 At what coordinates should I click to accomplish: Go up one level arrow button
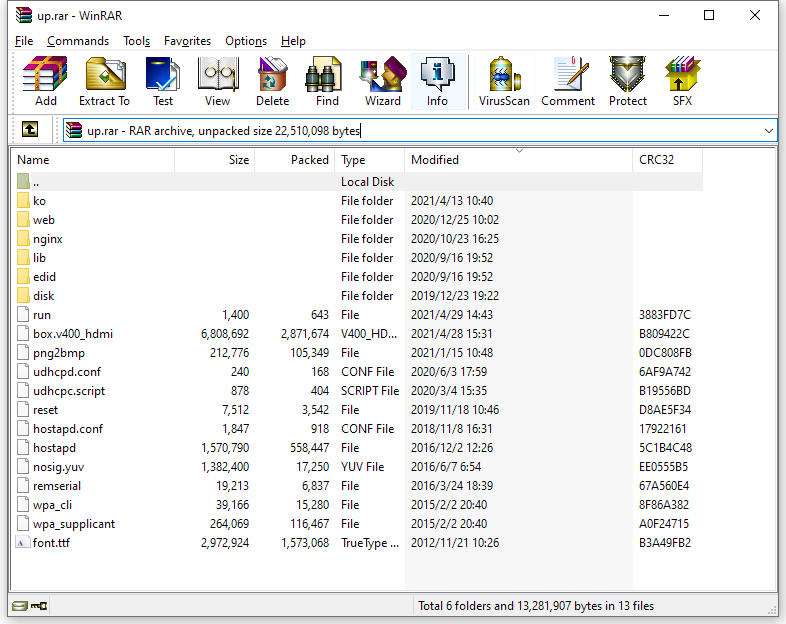pyautogui.click(x=30, y=130)
